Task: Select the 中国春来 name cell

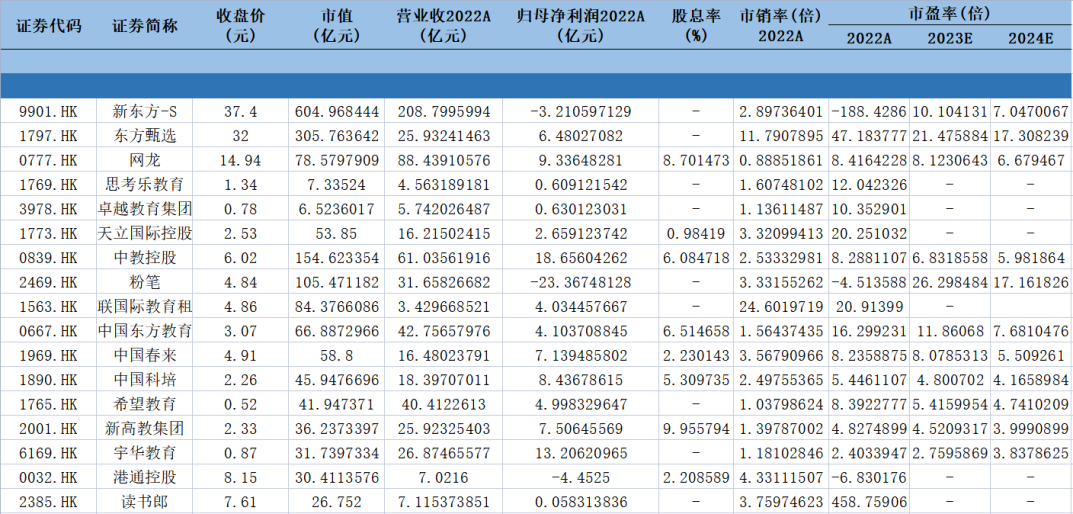Action: pyautogui.click(x=145, y=355)
